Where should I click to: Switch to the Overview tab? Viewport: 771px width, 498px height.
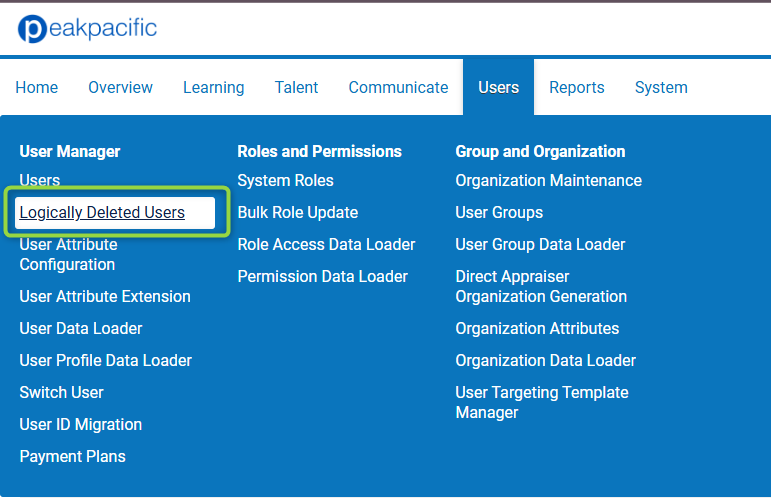click(x=120, y=88)
